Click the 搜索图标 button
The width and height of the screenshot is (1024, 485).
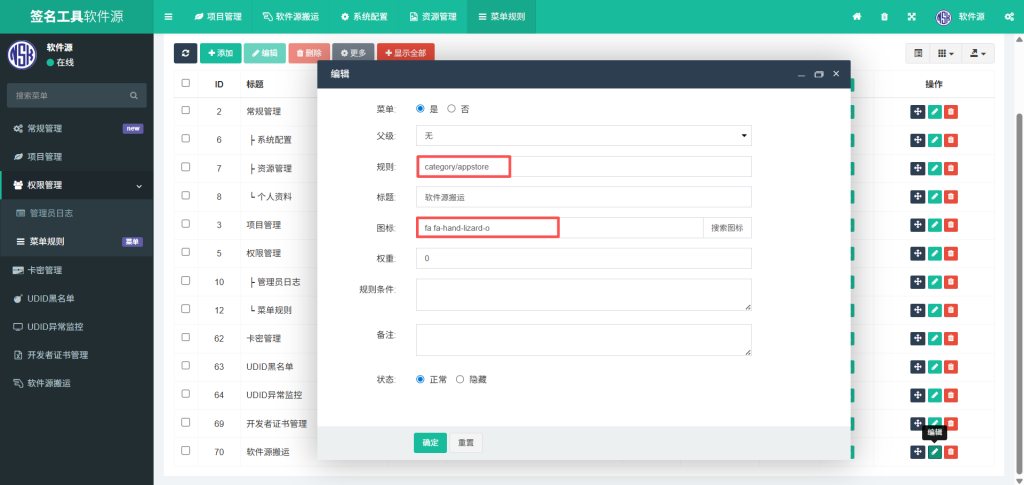pos(727,228)
